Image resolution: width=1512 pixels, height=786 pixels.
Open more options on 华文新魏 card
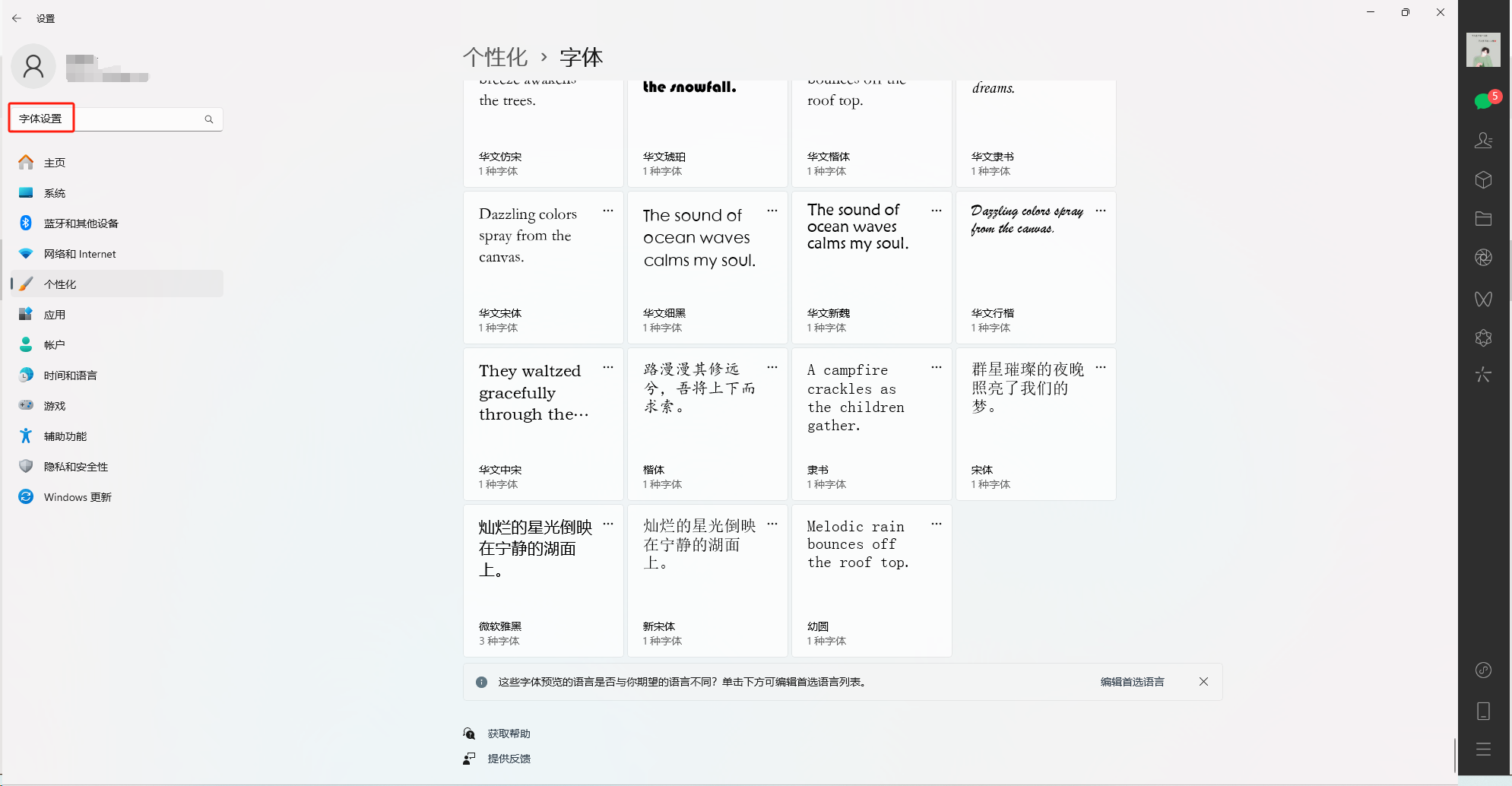point(937,211)
